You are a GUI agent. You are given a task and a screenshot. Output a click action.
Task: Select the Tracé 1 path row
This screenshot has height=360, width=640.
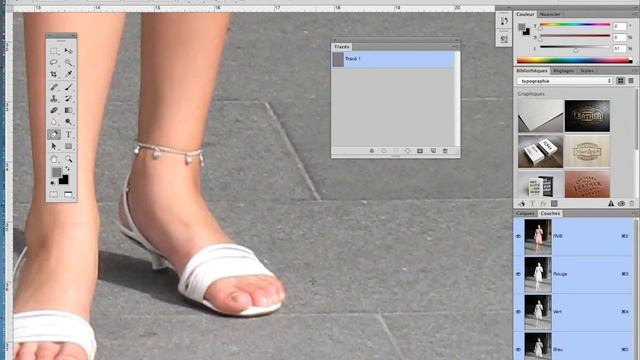tap(393, 59)
